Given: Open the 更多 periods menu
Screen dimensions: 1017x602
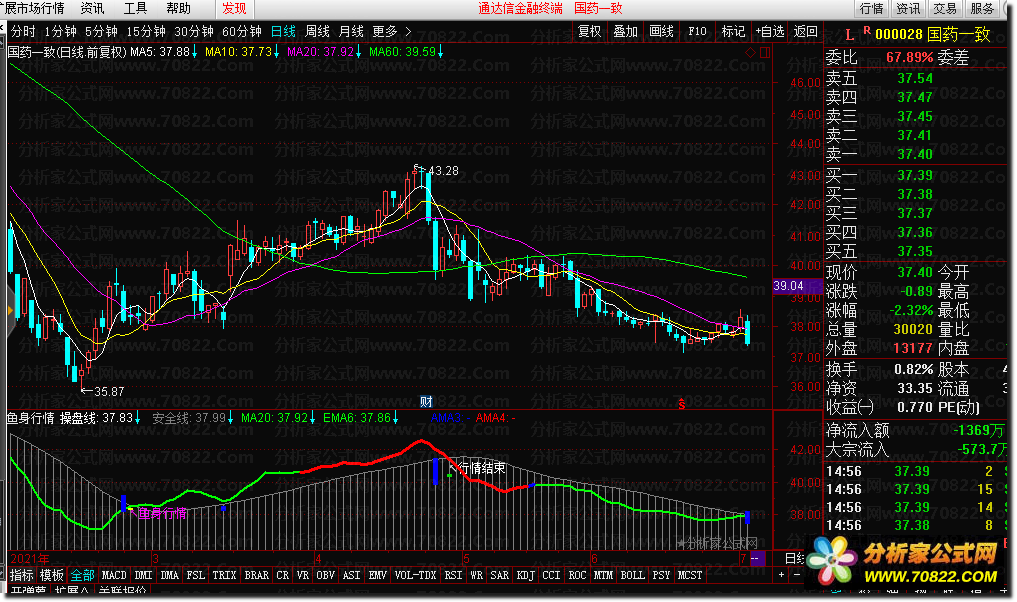Looking at the screenshot, I should (x=385, y=31).
